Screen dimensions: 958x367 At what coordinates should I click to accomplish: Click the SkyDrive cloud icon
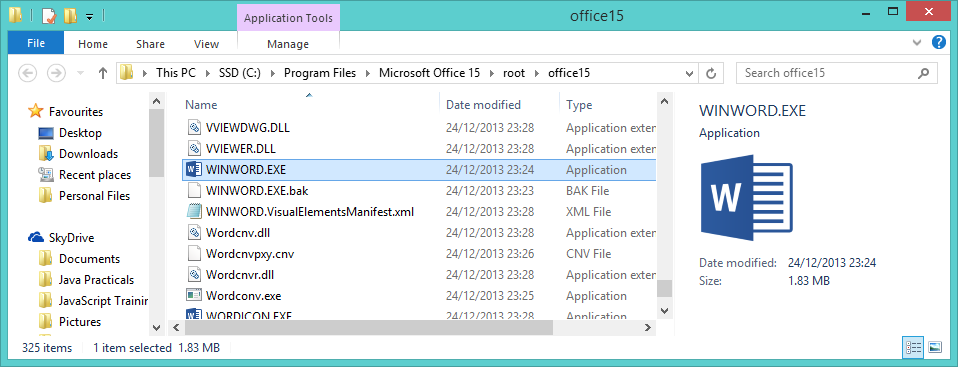[x=36, y=238]
